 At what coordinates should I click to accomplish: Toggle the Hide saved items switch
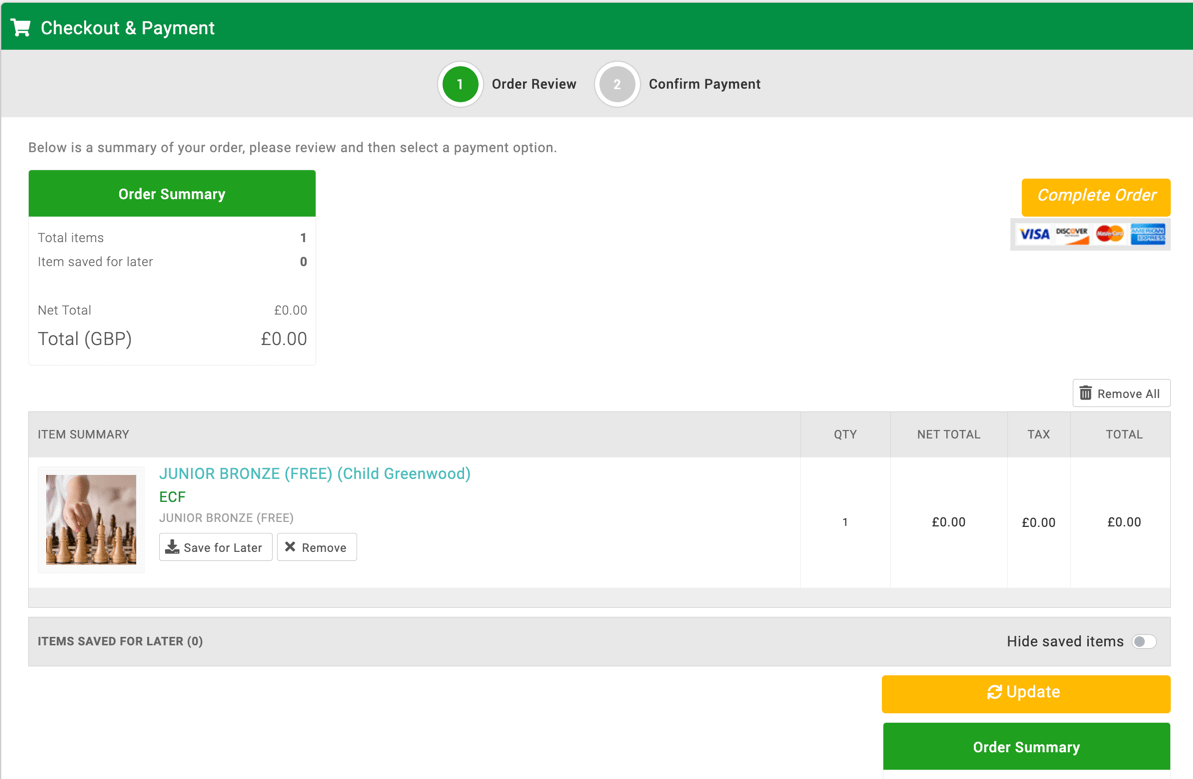tap(1144, 641)
